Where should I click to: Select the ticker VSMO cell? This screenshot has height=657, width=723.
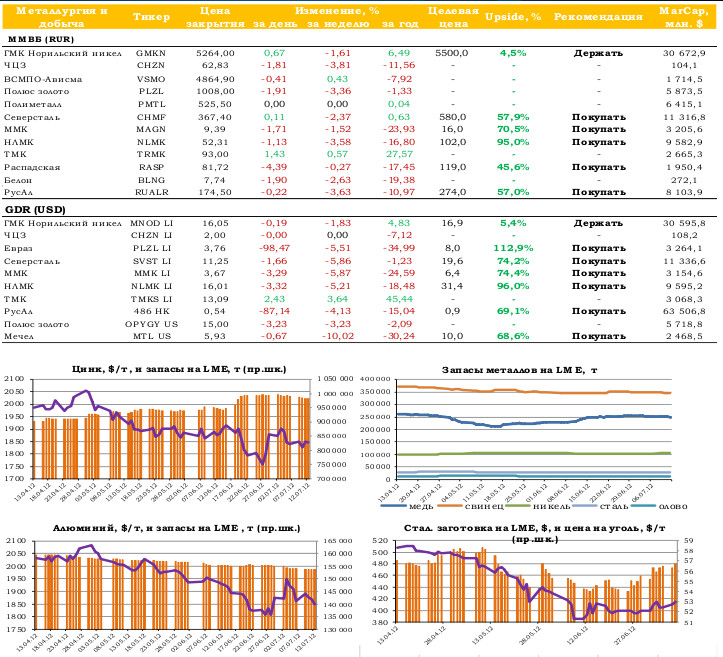151,79
